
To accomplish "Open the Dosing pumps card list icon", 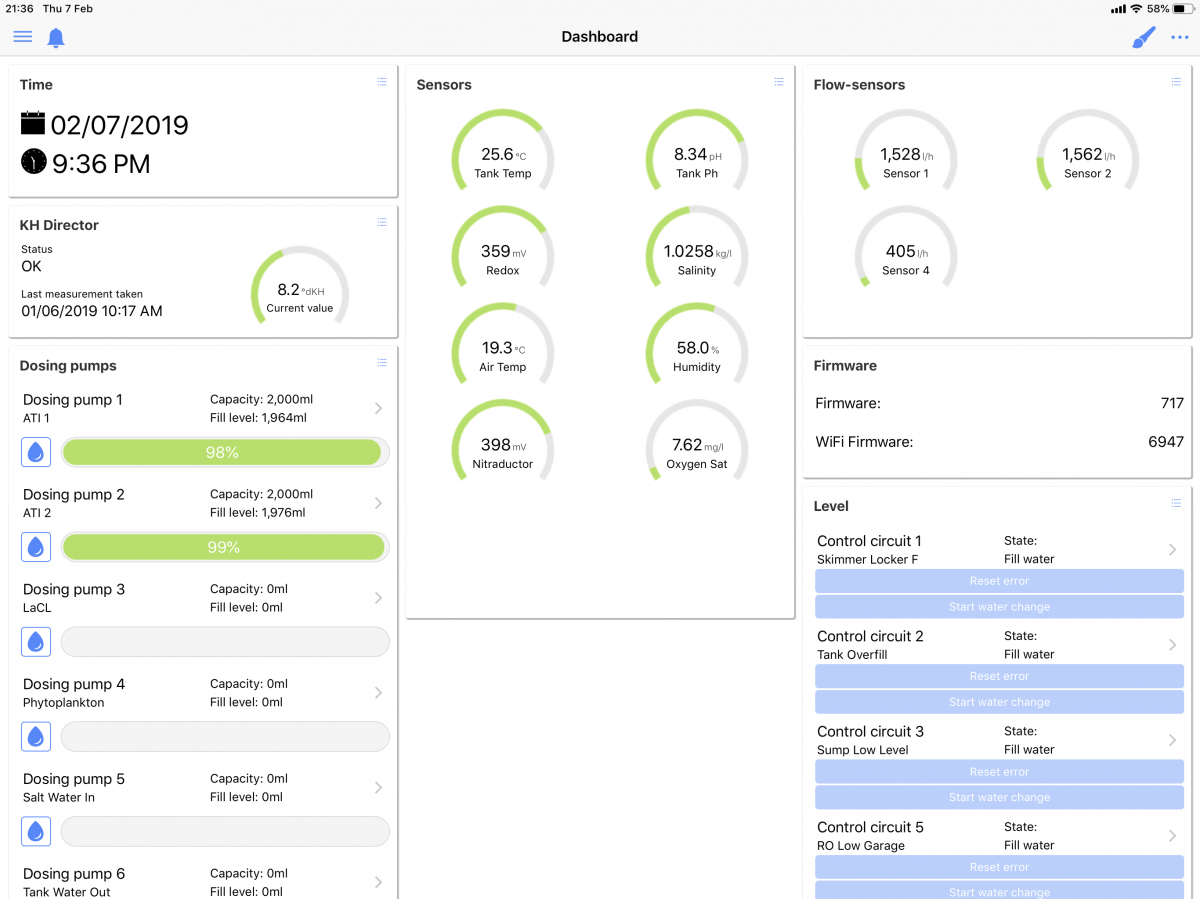I will click(382, 363).
